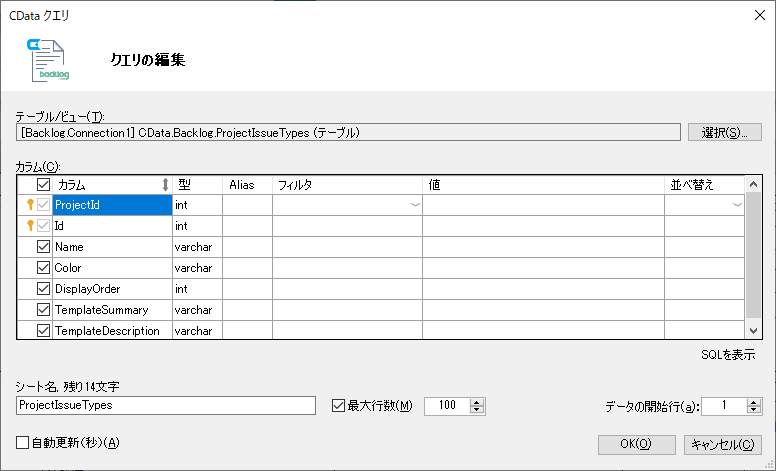Viewport: 776px width, 471px height.
Task: Toggle the Id column checkbox
Action: coord(44,226)
